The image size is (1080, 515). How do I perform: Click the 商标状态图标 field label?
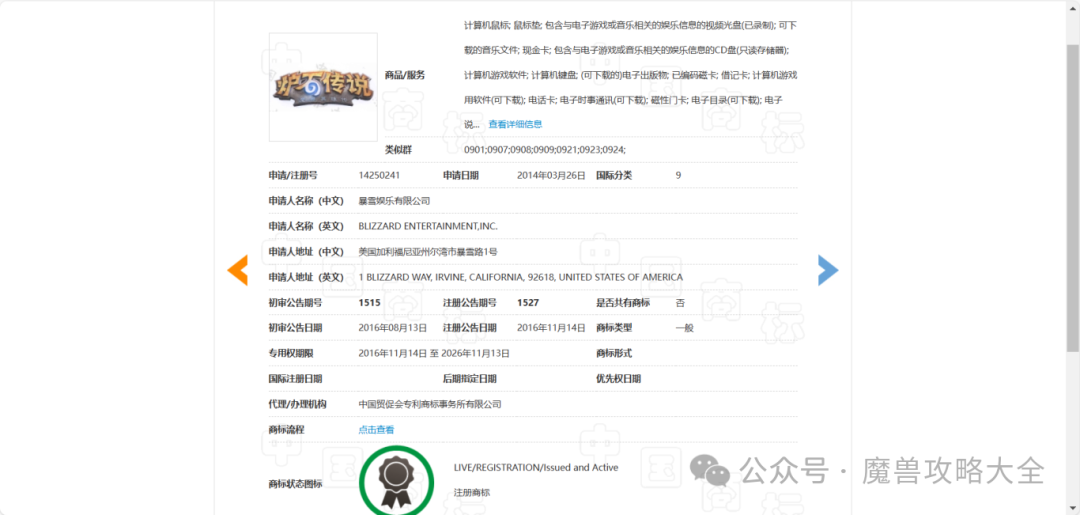point(295,483)
